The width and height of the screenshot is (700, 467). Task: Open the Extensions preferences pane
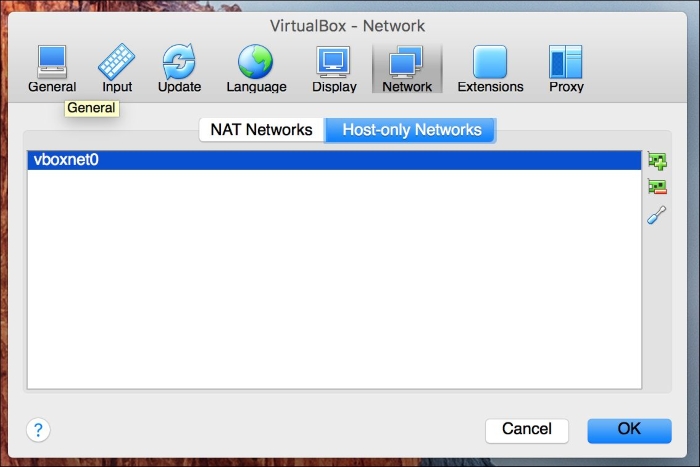pos(490,69)
